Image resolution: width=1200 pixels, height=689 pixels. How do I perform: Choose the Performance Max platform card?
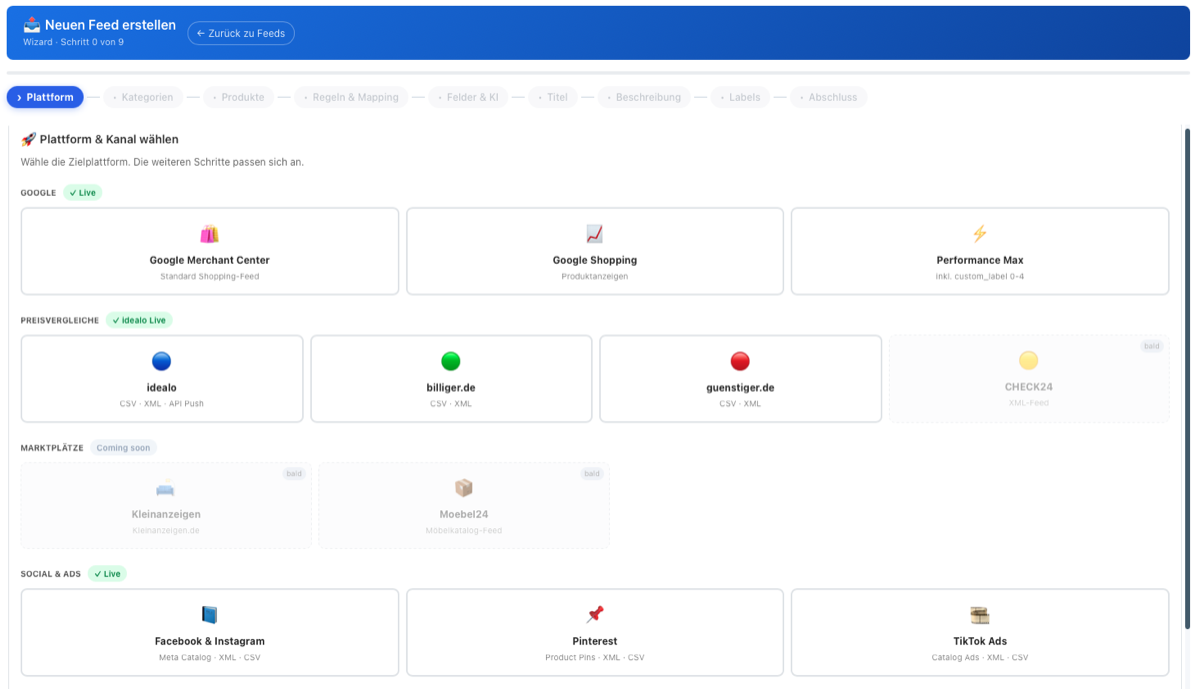pos(980,251)
